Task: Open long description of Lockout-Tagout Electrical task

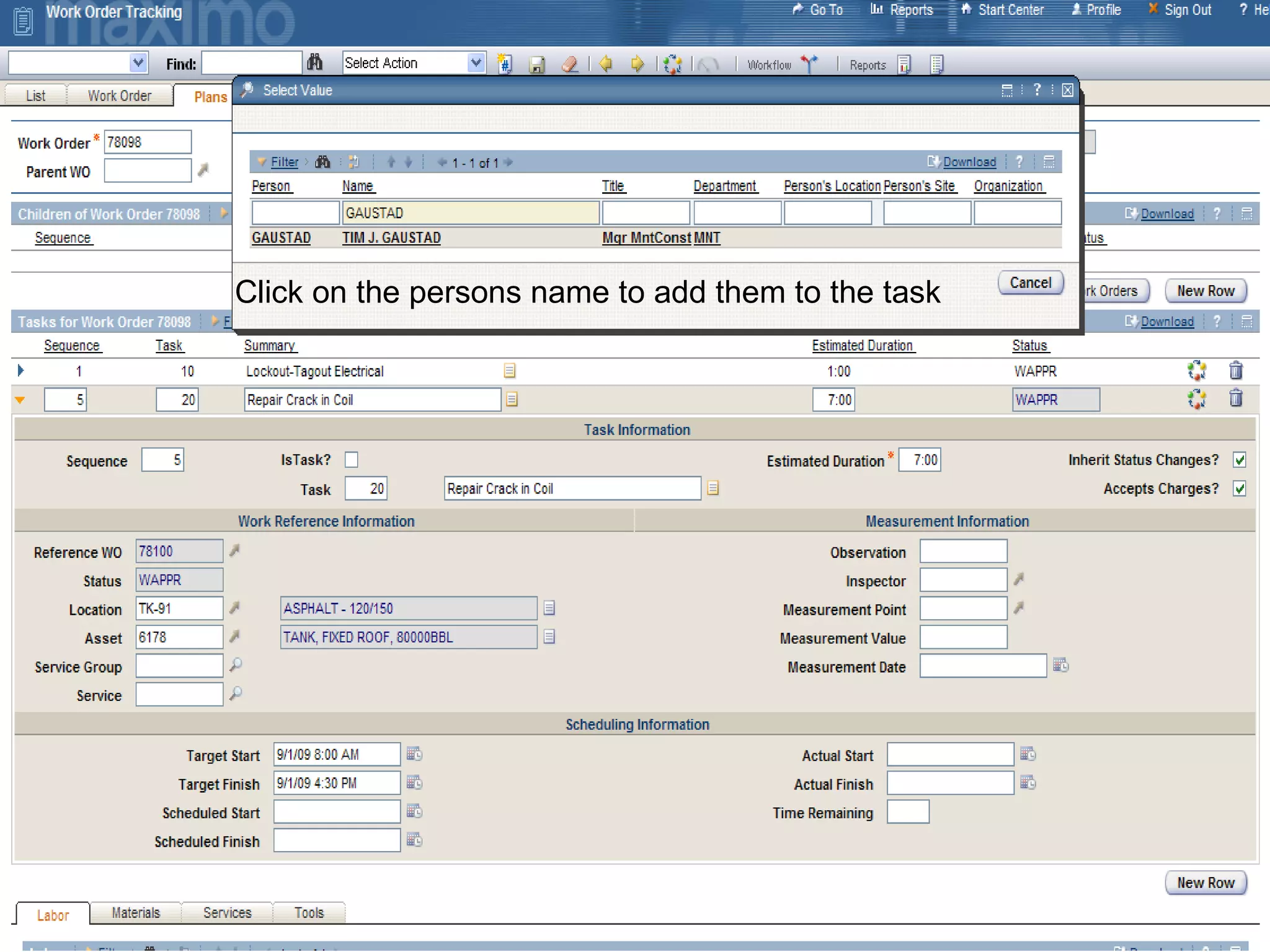Action: [x=510, y=371]
